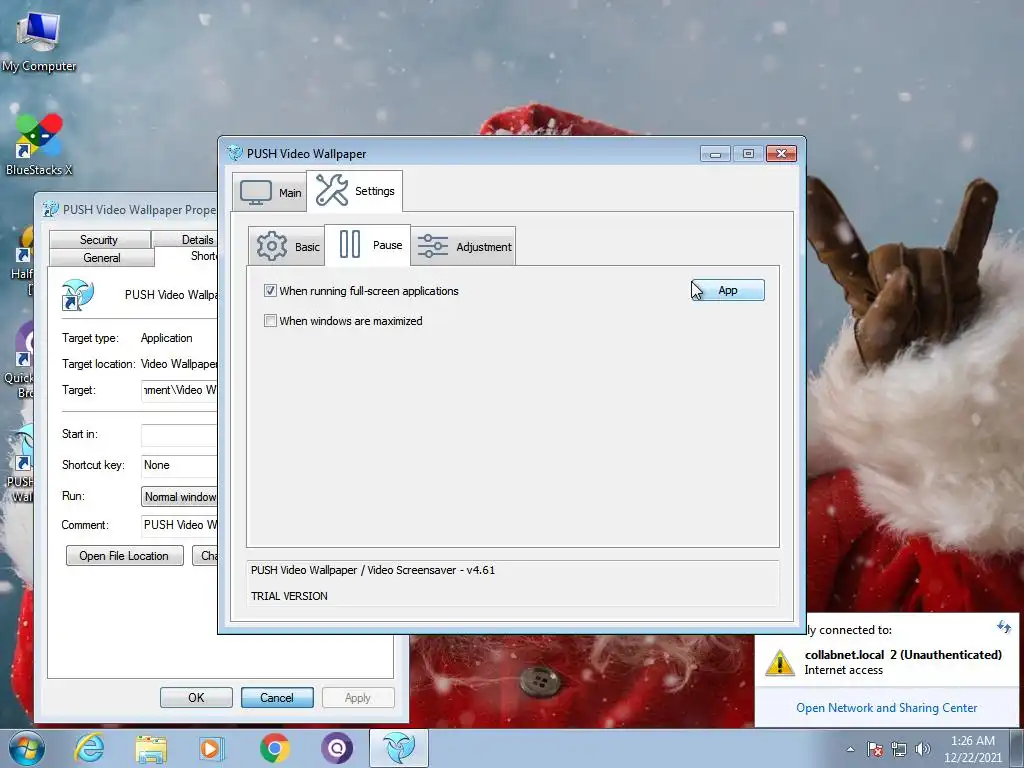The image size is (1024, 768).
Task: Click the disabled Apply button
Action: click(357, 697)
